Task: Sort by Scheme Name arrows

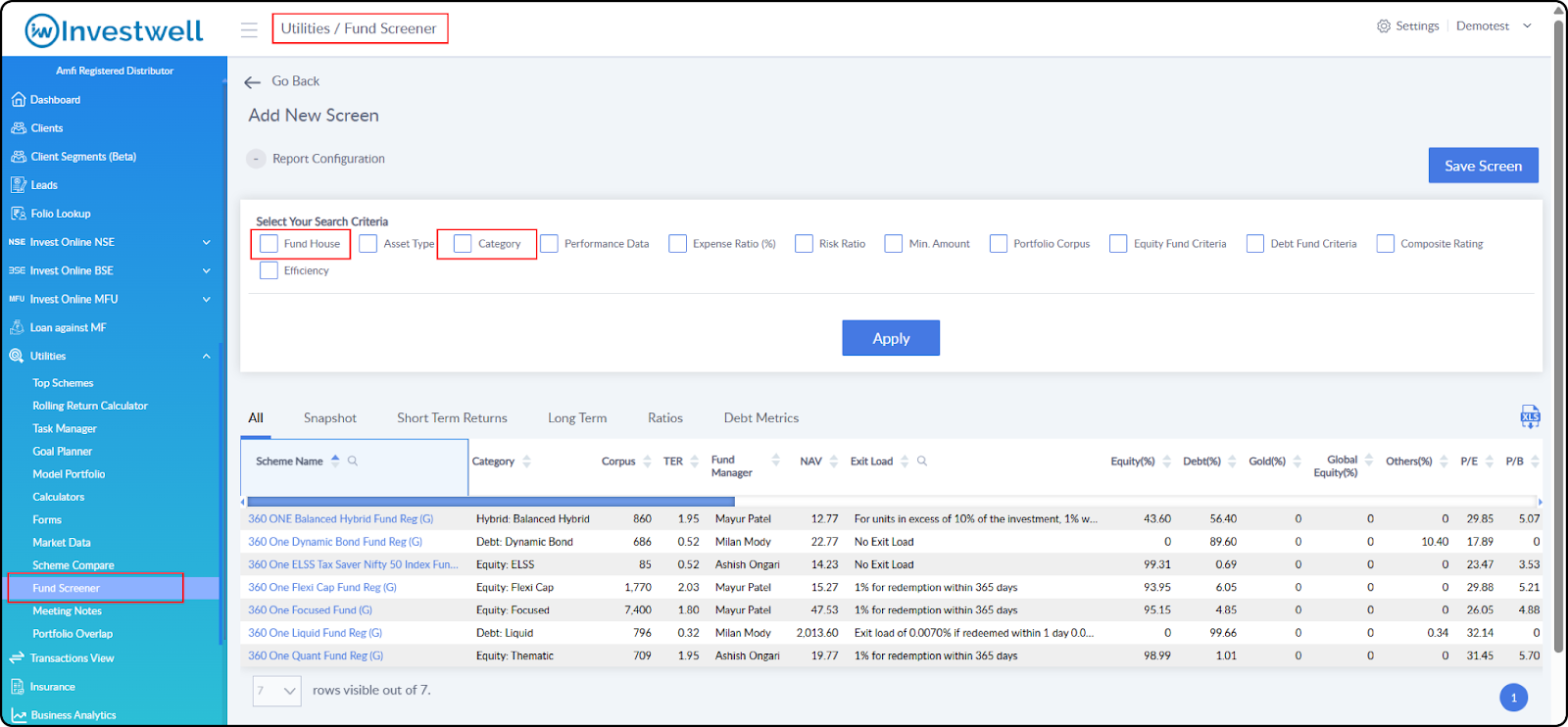Action: (x=335, y=460)
